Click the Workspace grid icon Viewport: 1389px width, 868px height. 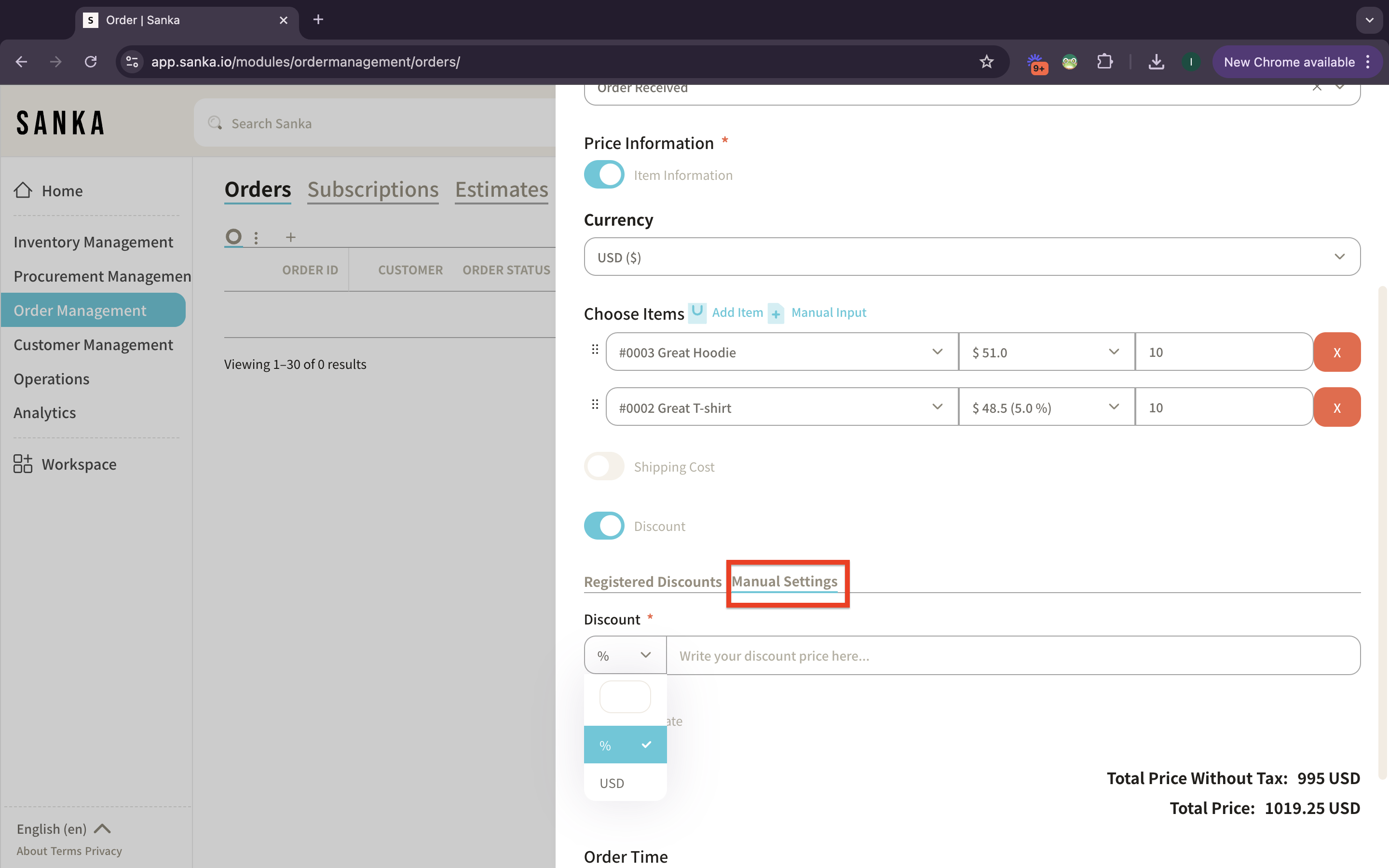pos(23,464)
